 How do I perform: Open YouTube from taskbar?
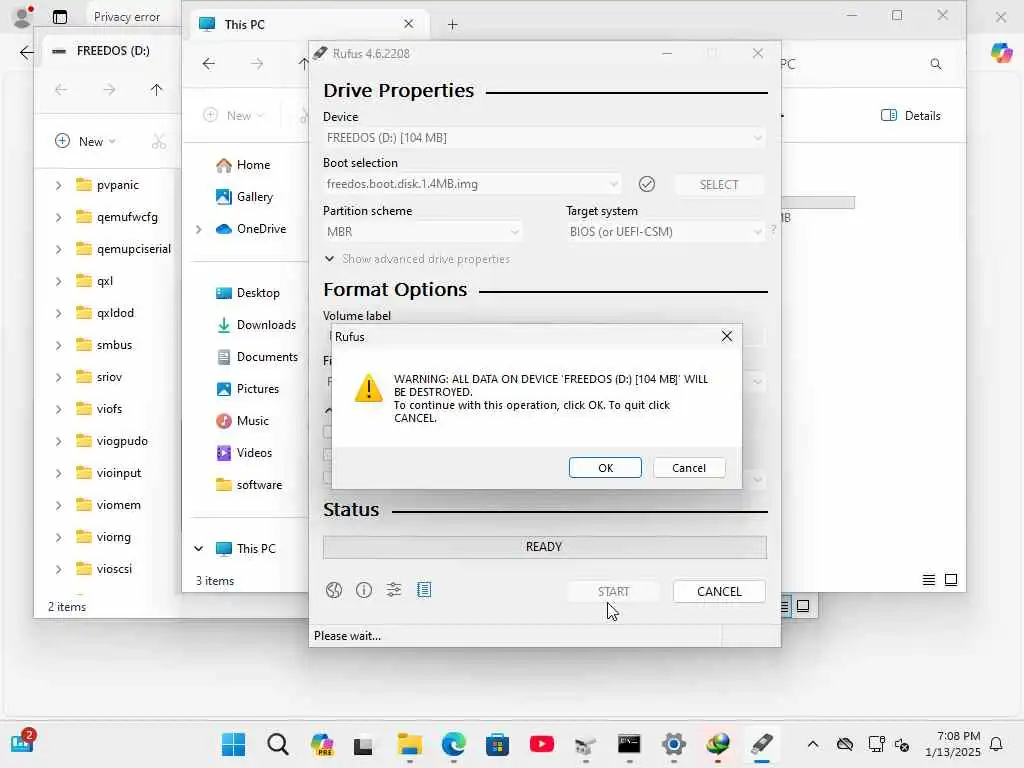pyautogui.click(x=541, y=744)
